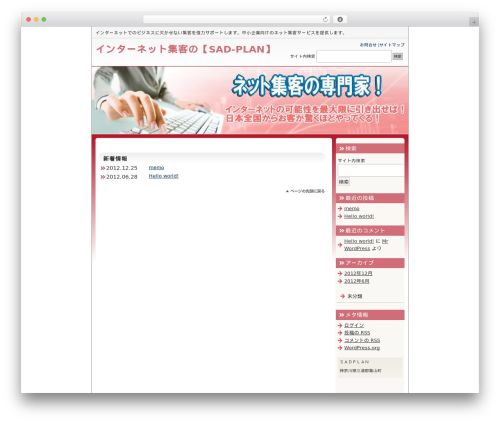The height and width of the screenshot is (423, 500).
Task: Click the 新着情報 section heading
Action: tap(115, 159)
